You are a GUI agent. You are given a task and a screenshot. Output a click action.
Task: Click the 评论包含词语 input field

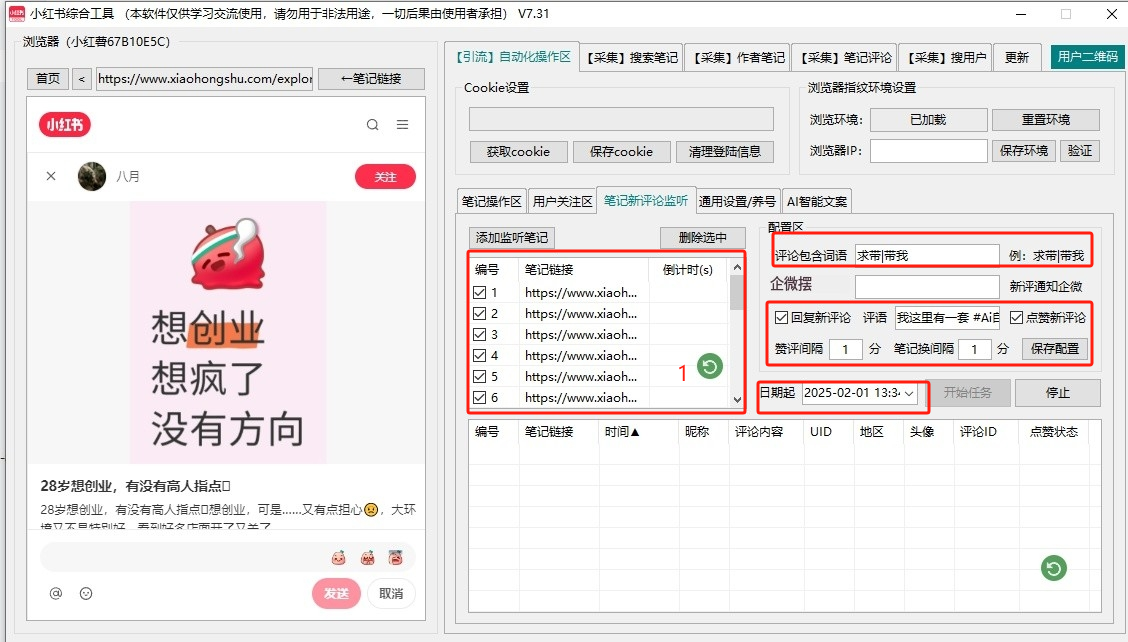tap(926, 256)
